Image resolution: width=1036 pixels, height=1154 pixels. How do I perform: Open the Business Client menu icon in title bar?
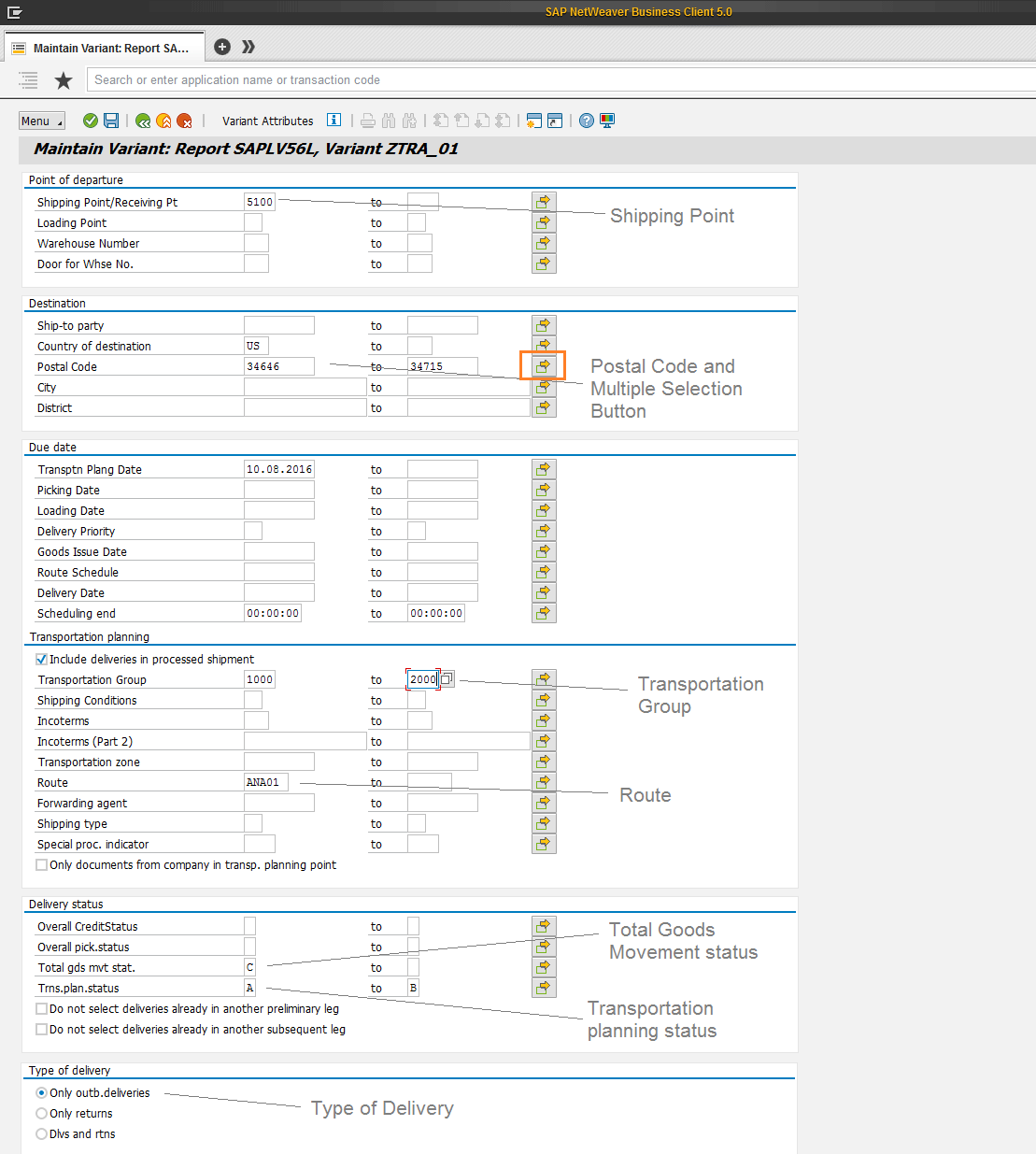click(x=14, y=12)
